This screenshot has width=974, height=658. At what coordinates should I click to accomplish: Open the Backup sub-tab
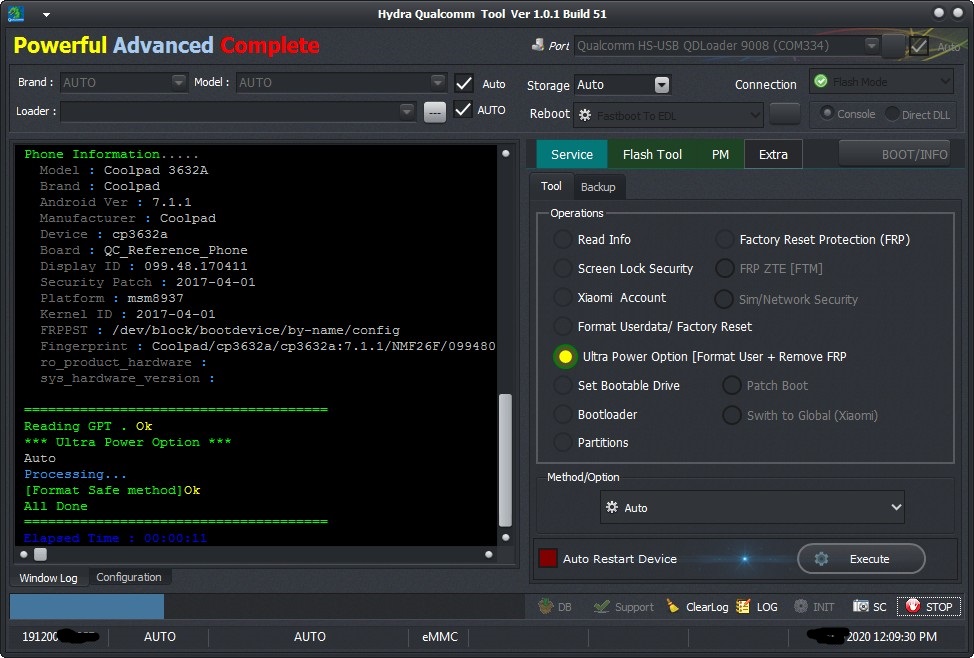(x=598, y=187)
